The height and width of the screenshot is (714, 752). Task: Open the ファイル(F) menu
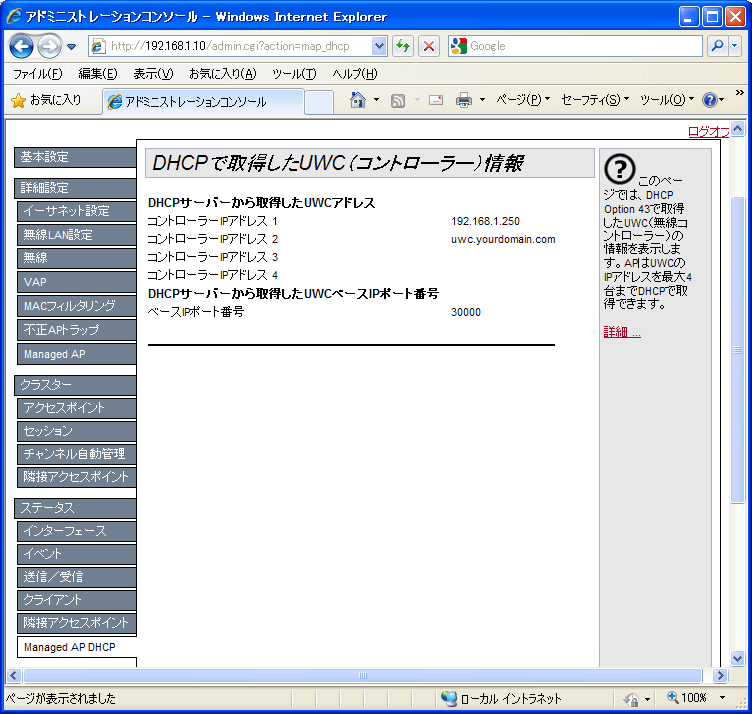point(37,74)
